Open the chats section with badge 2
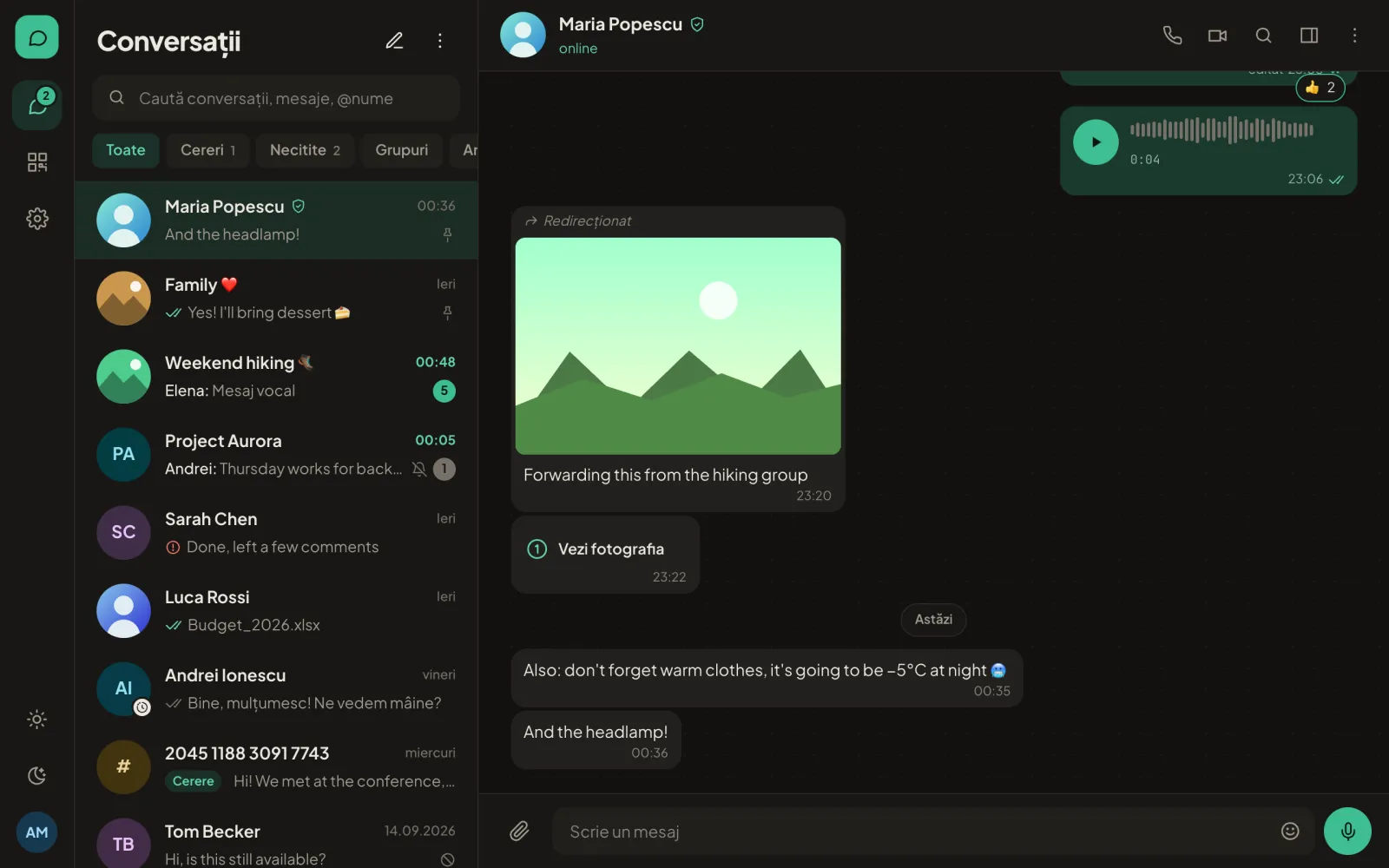The image size is (1389, 868). coord(36,106)
